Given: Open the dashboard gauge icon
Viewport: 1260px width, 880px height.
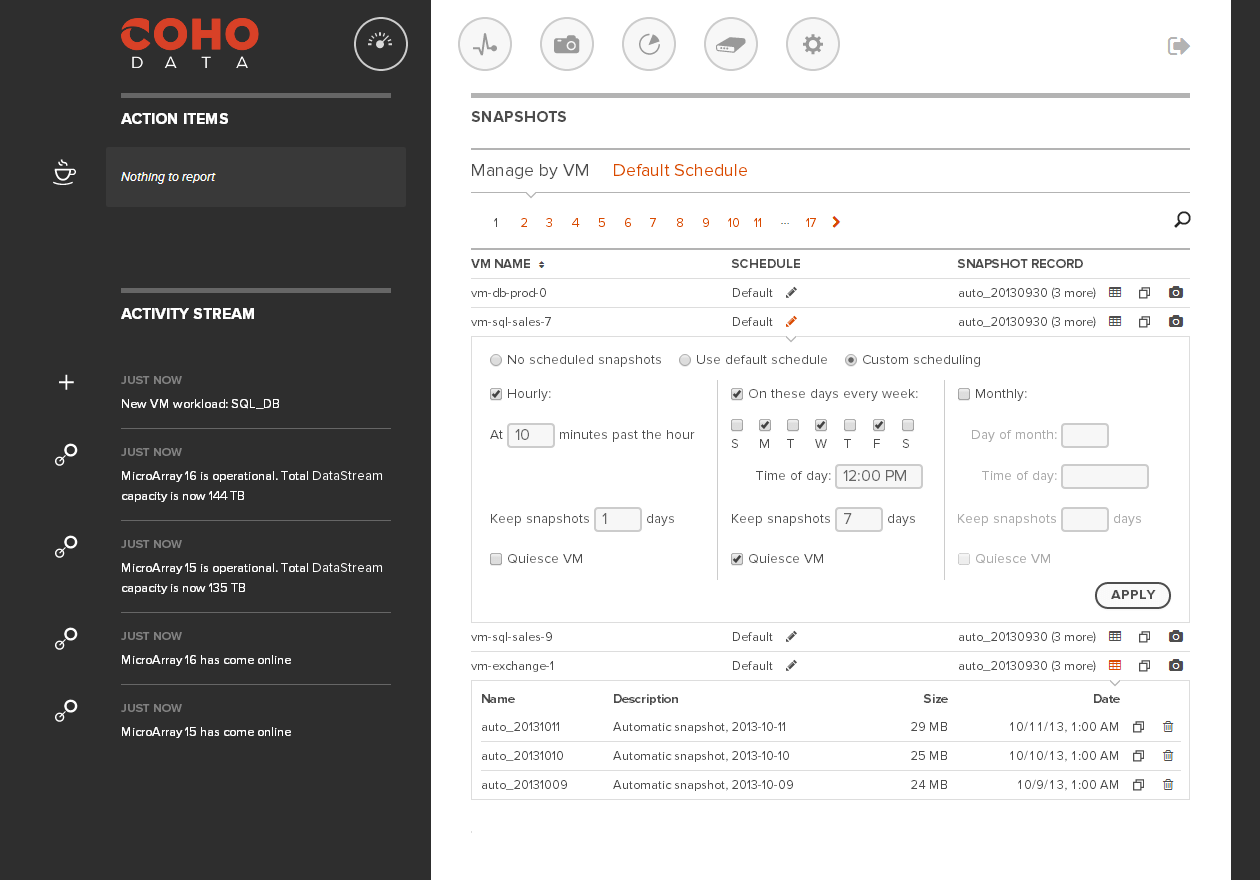Looking at the screenshot, I should point(381,44).
